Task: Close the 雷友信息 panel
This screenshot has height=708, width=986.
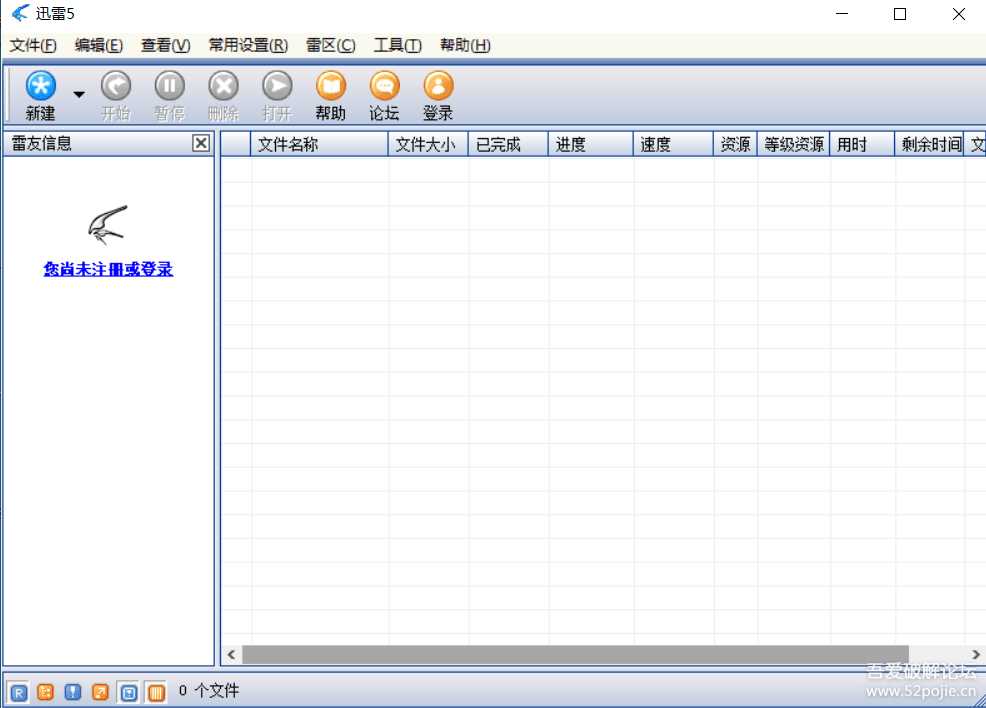Action: point(201,143)
